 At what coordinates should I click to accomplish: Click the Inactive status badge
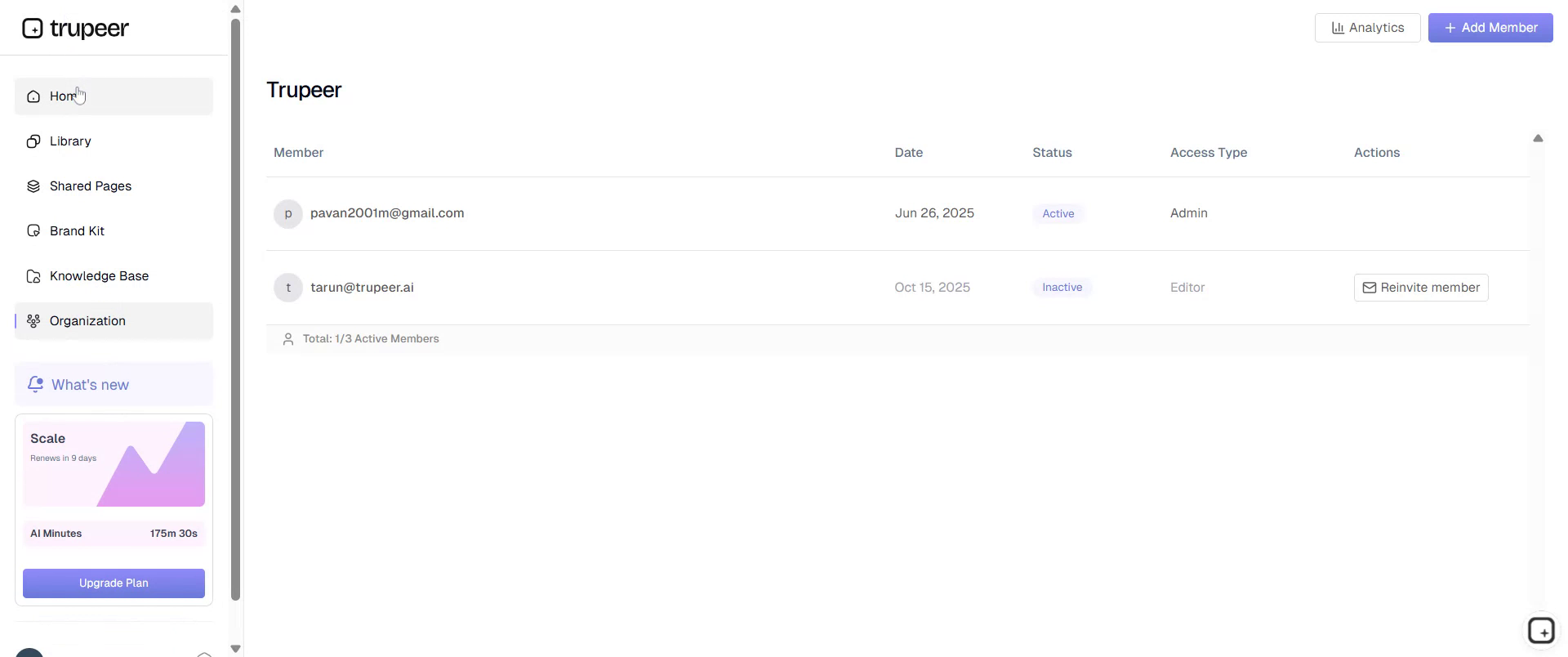click(1062, 288)
